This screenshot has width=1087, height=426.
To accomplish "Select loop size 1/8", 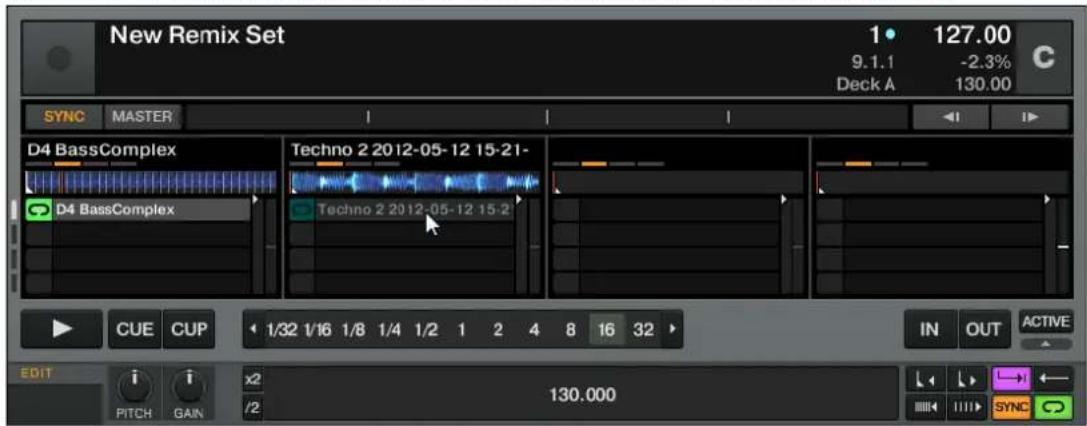I will coord(354,330).
